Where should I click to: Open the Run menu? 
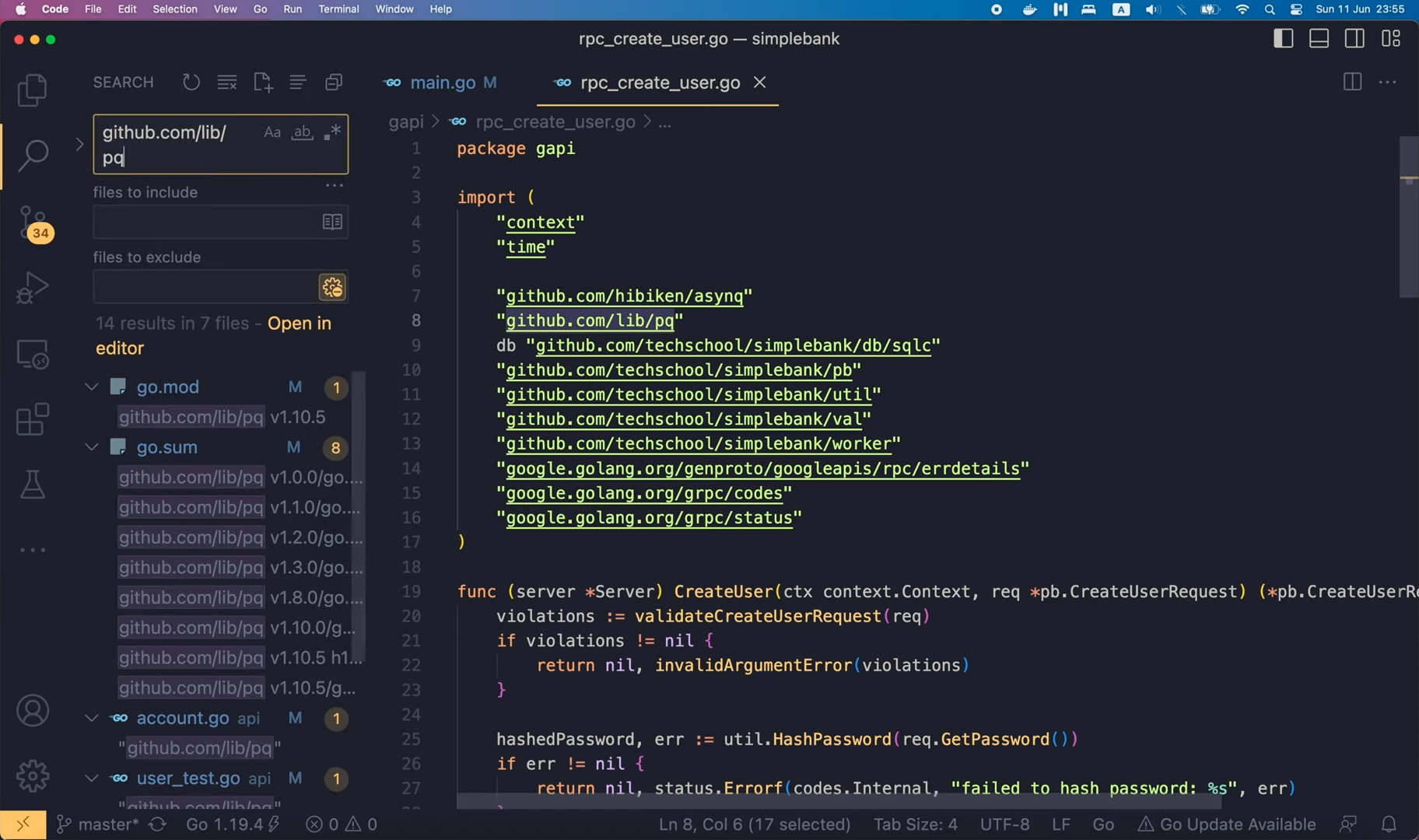coord(293,9)
